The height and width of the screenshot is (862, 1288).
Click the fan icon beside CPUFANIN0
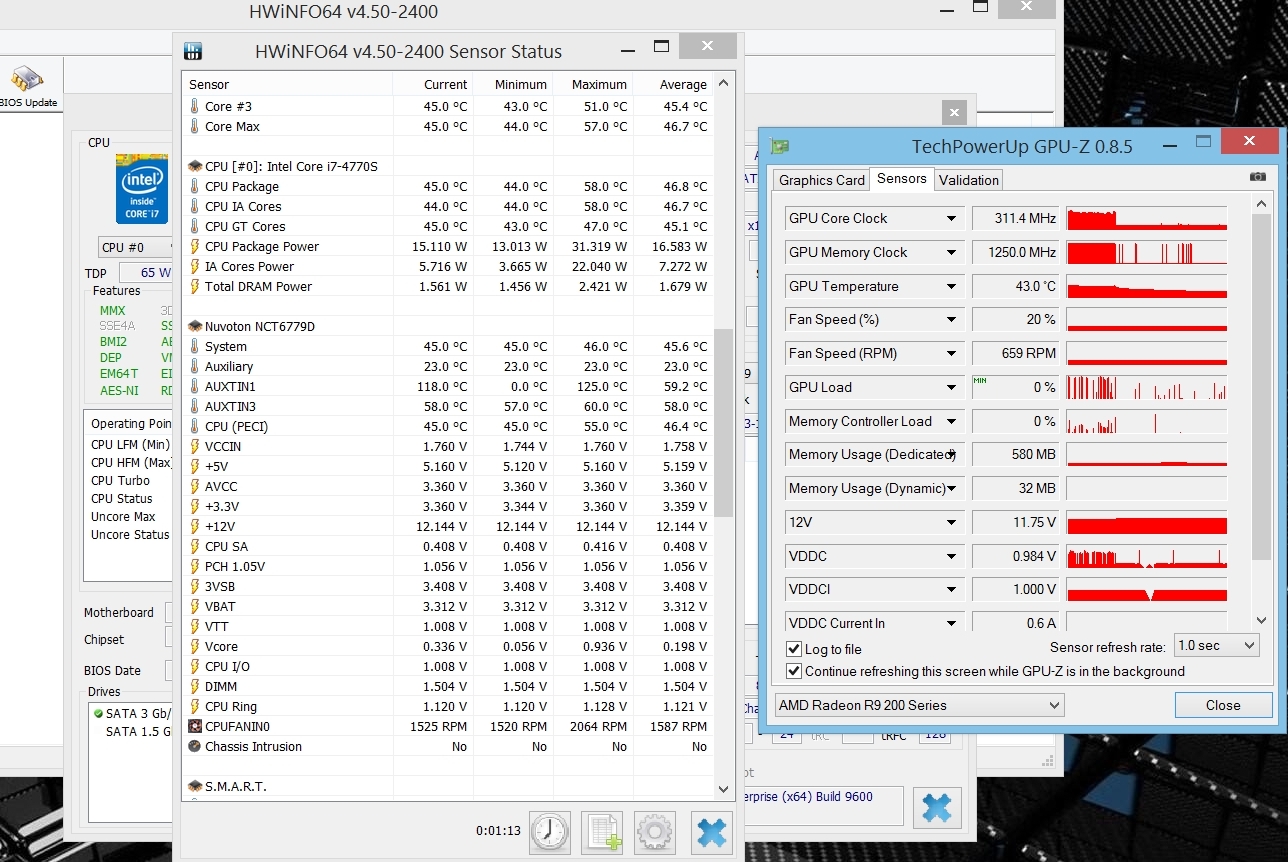(x=194, y=726)
